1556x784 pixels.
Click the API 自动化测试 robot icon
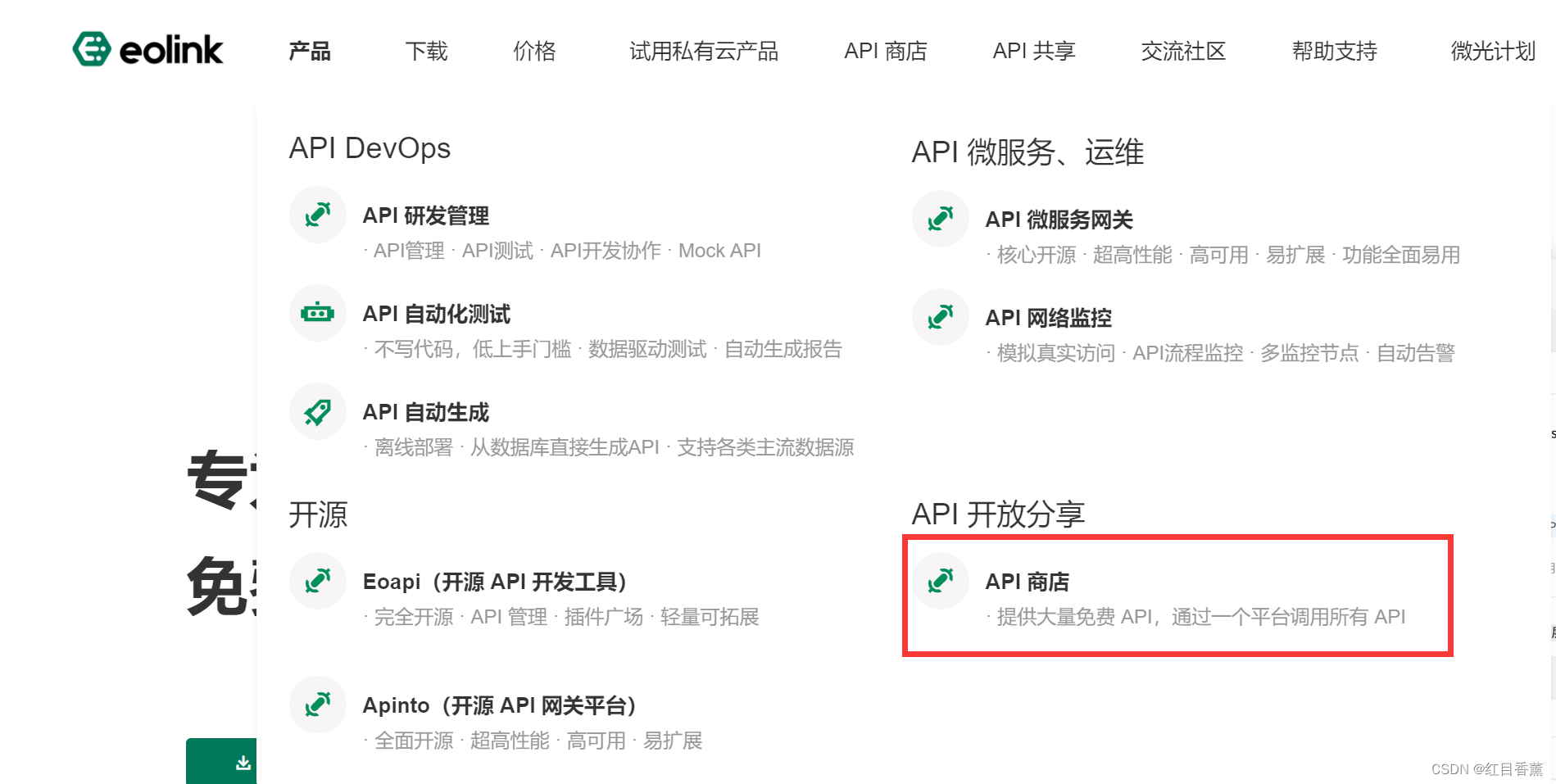pyautogui.click(x=318, y=312)
